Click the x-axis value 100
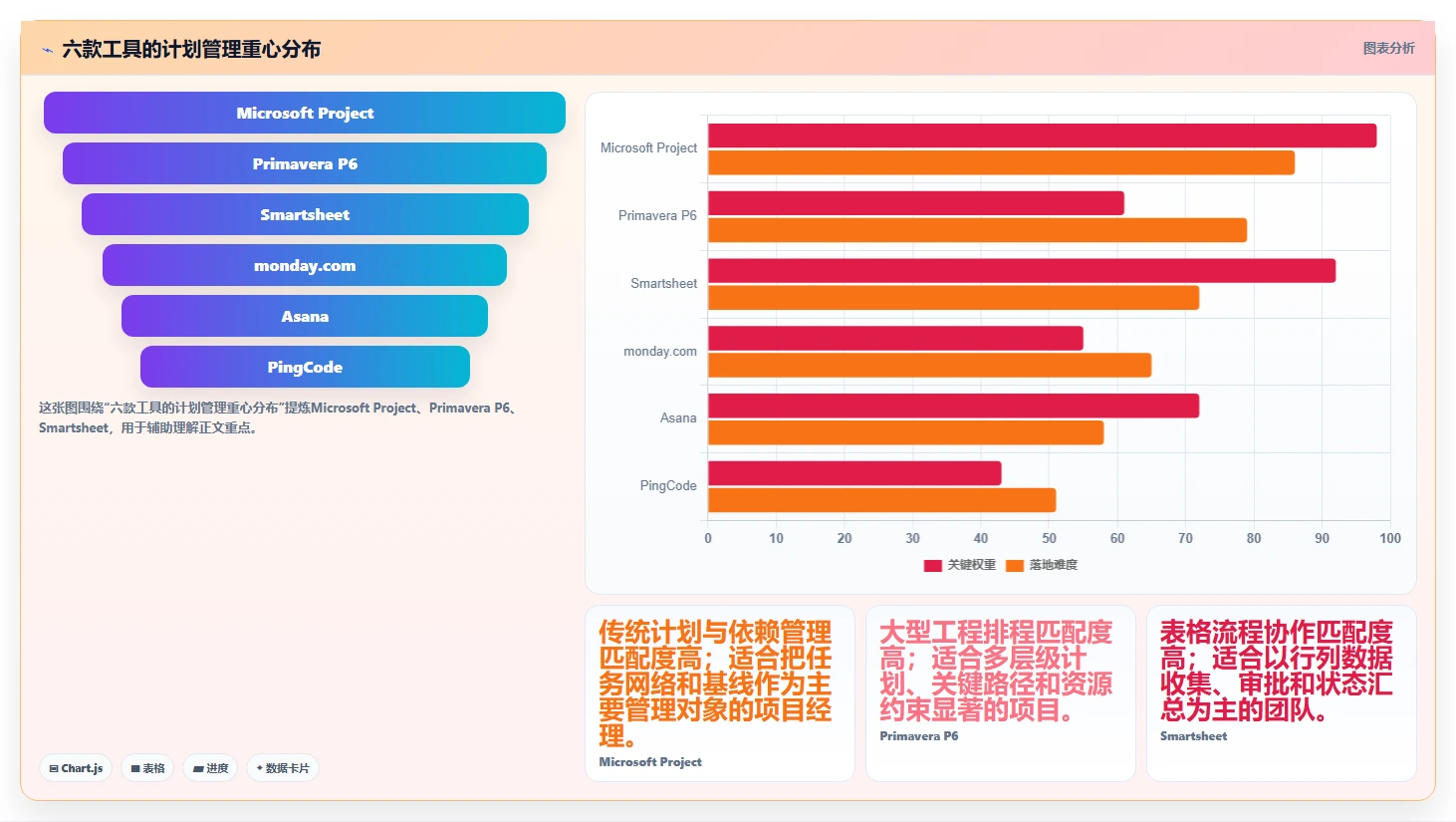Viewport: 1456px width, 822px height. click(1390, 538)
